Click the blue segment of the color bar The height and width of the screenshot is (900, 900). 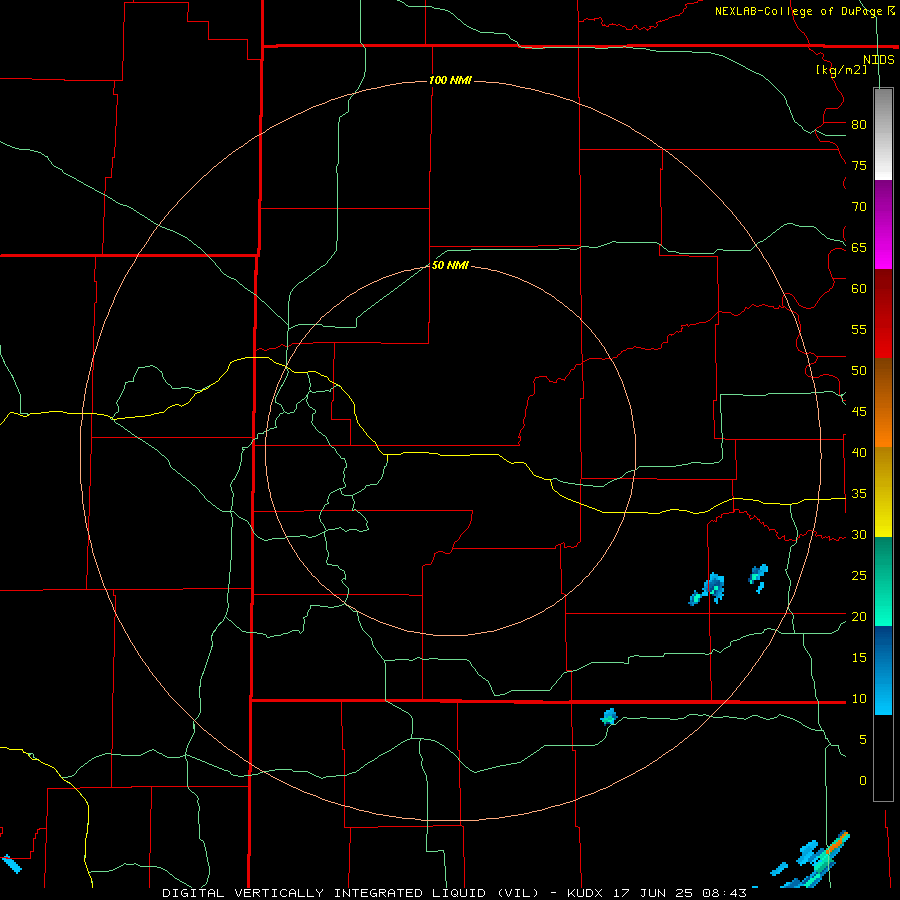pos(883,670)
